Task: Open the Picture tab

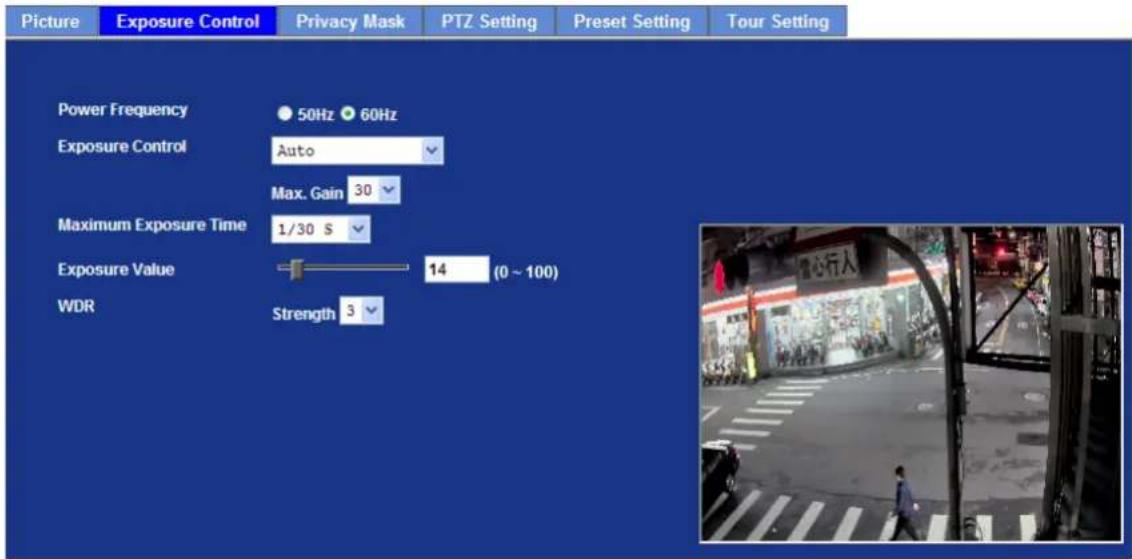Action: (x=51, y=21)
